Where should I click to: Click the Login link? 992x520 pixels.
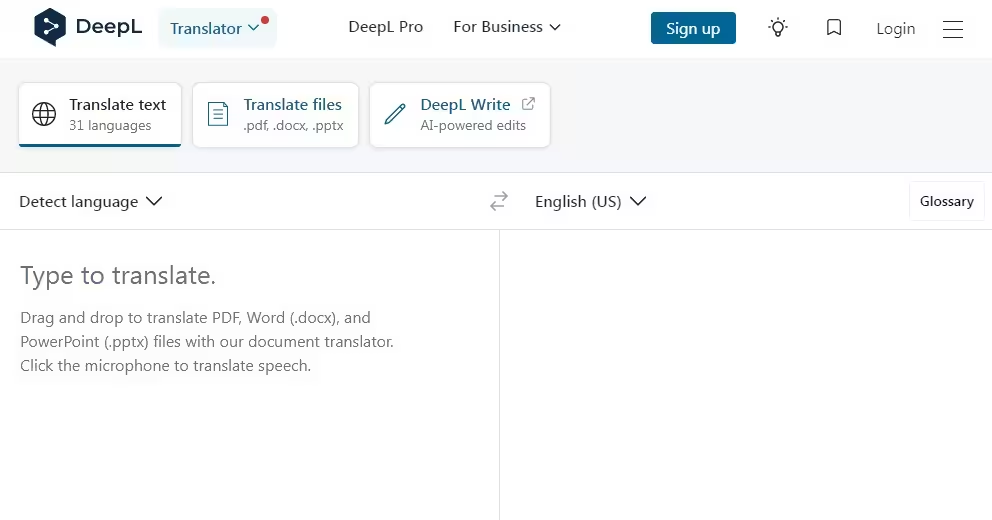coord(895,29)
